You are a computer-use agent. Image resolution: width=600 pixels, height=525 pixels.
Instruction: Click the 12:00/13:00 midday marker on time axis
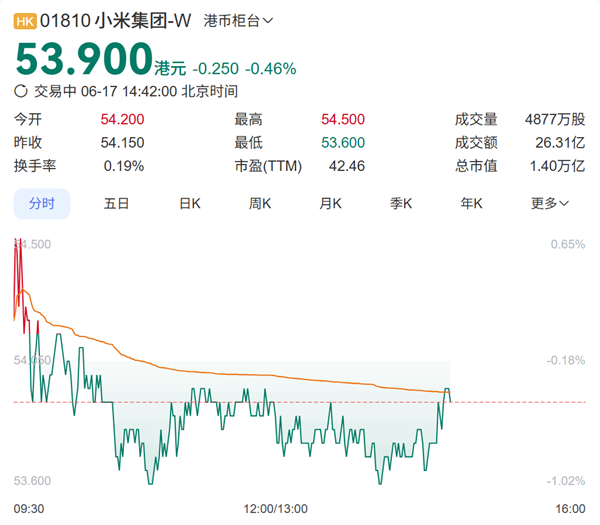tap(276, 508)
